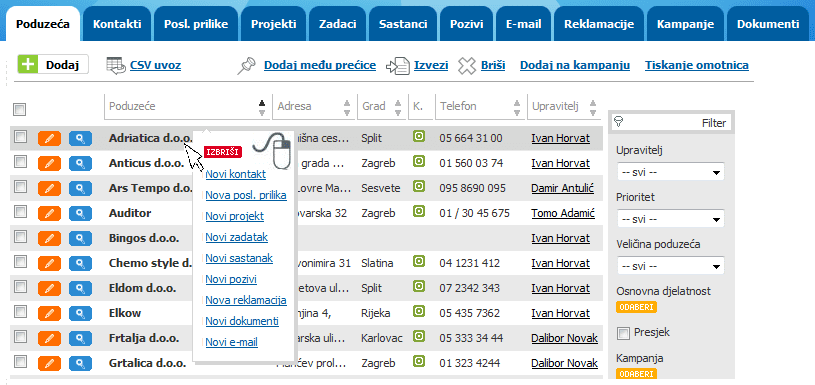Switch to the Kontakti tab
Screen dimensions: 815x385
[x=117, y=24]
